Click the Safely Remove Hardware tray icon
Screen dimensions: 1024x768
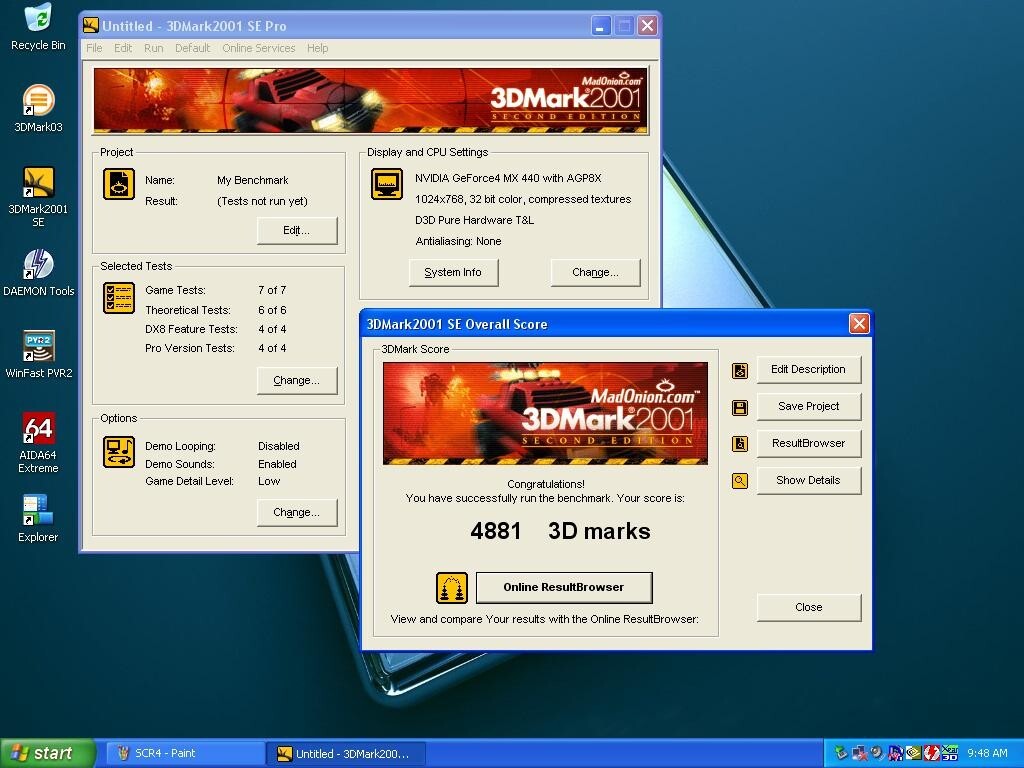(841, 753)
